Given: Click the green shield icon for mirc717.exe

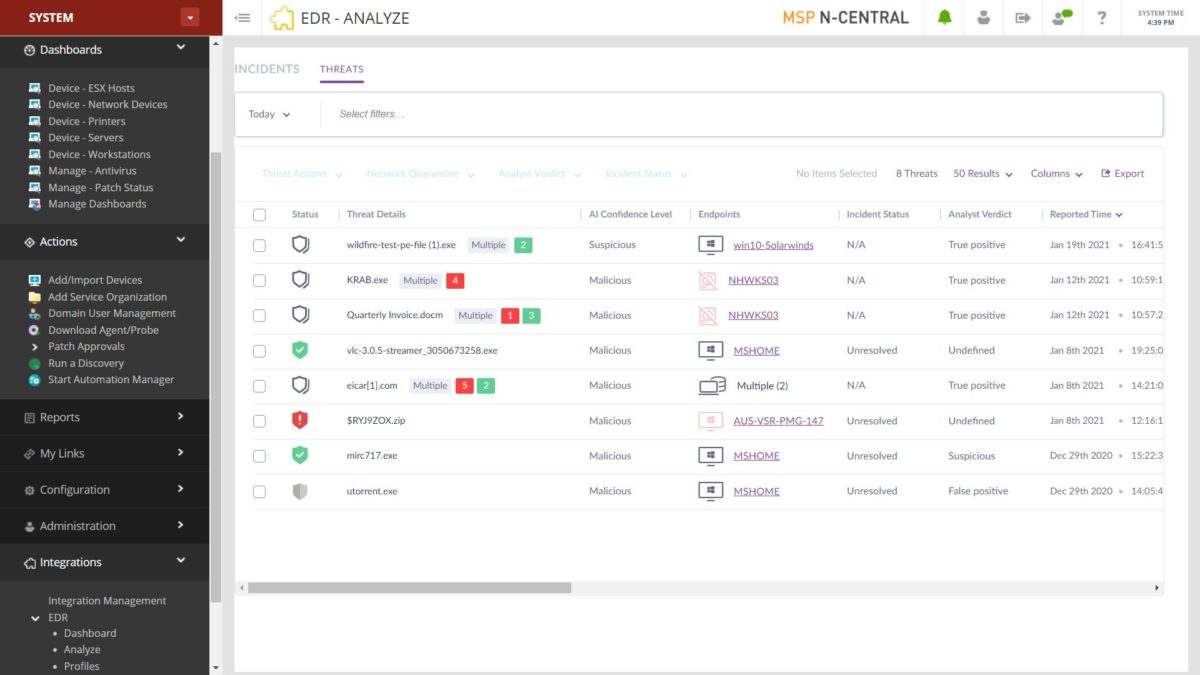Looking at the screenshot, I should tap(300, 455).
